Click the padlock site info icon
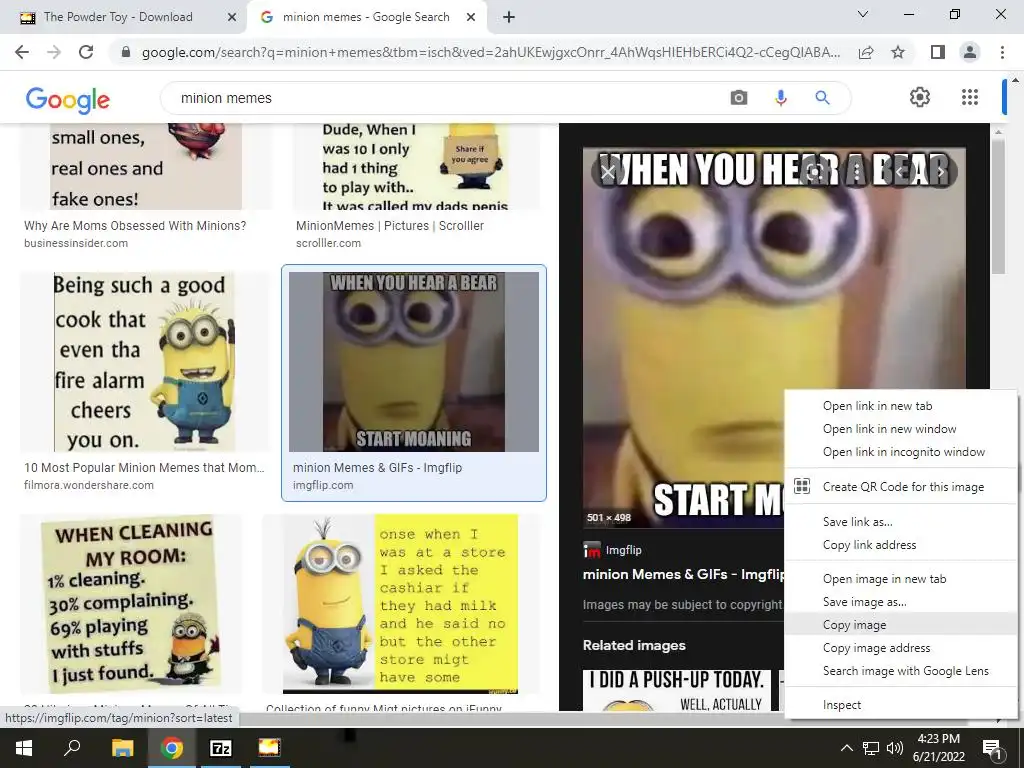Screen dimensions: 1024x768 click(x=126, y=52)
